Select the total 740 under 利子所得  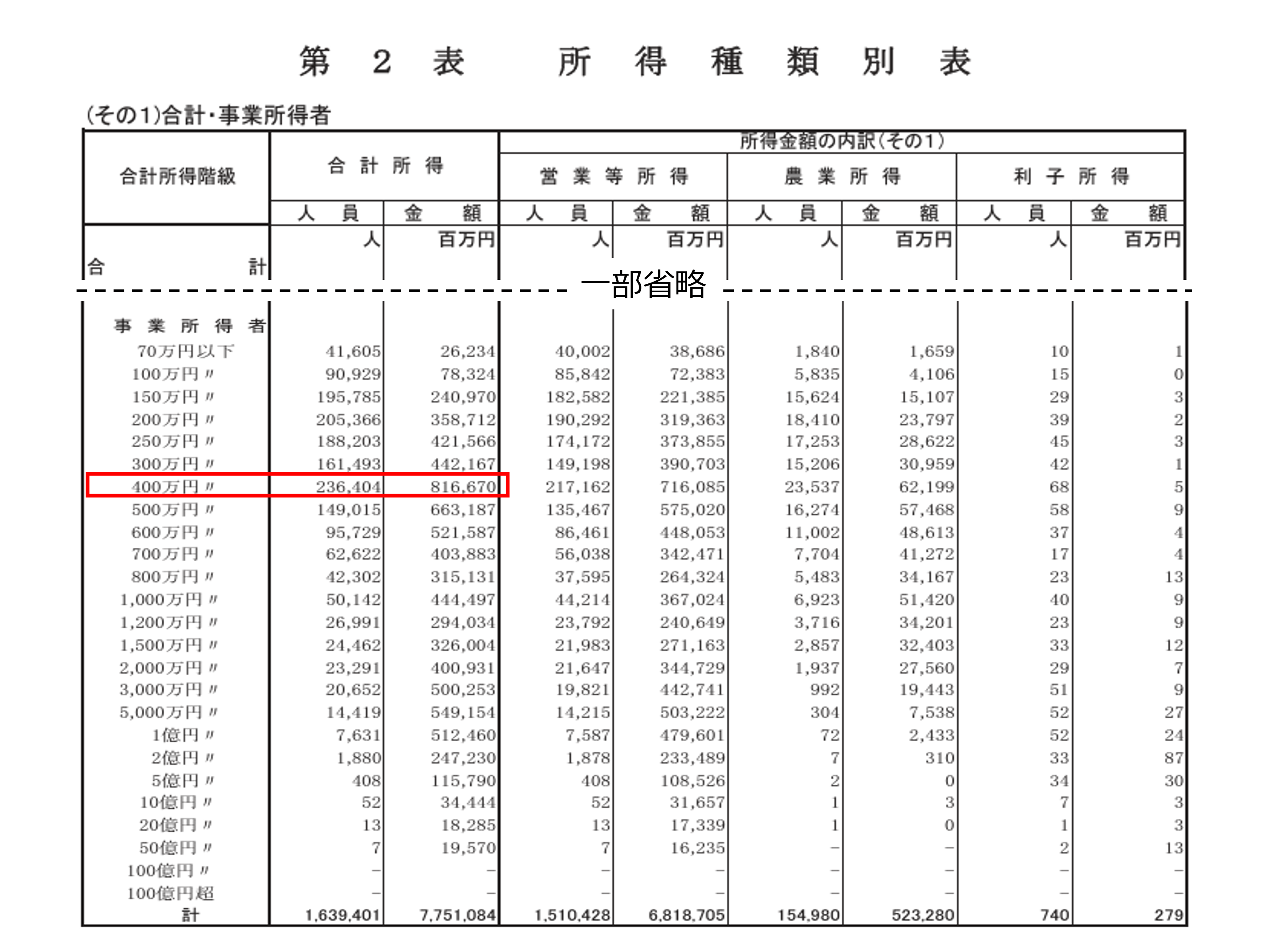[1056, 915]
